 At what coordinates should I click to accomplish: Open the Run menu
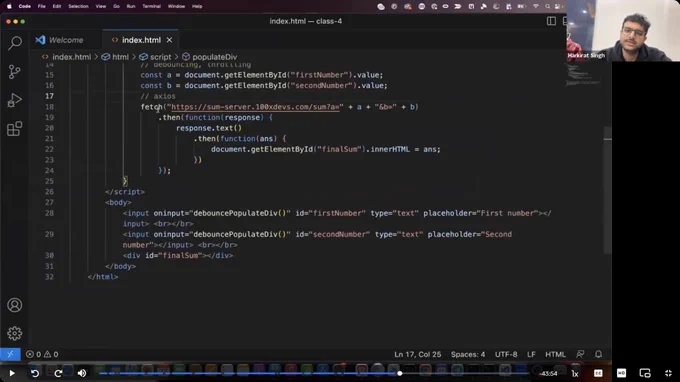click(x=131, y=7)
